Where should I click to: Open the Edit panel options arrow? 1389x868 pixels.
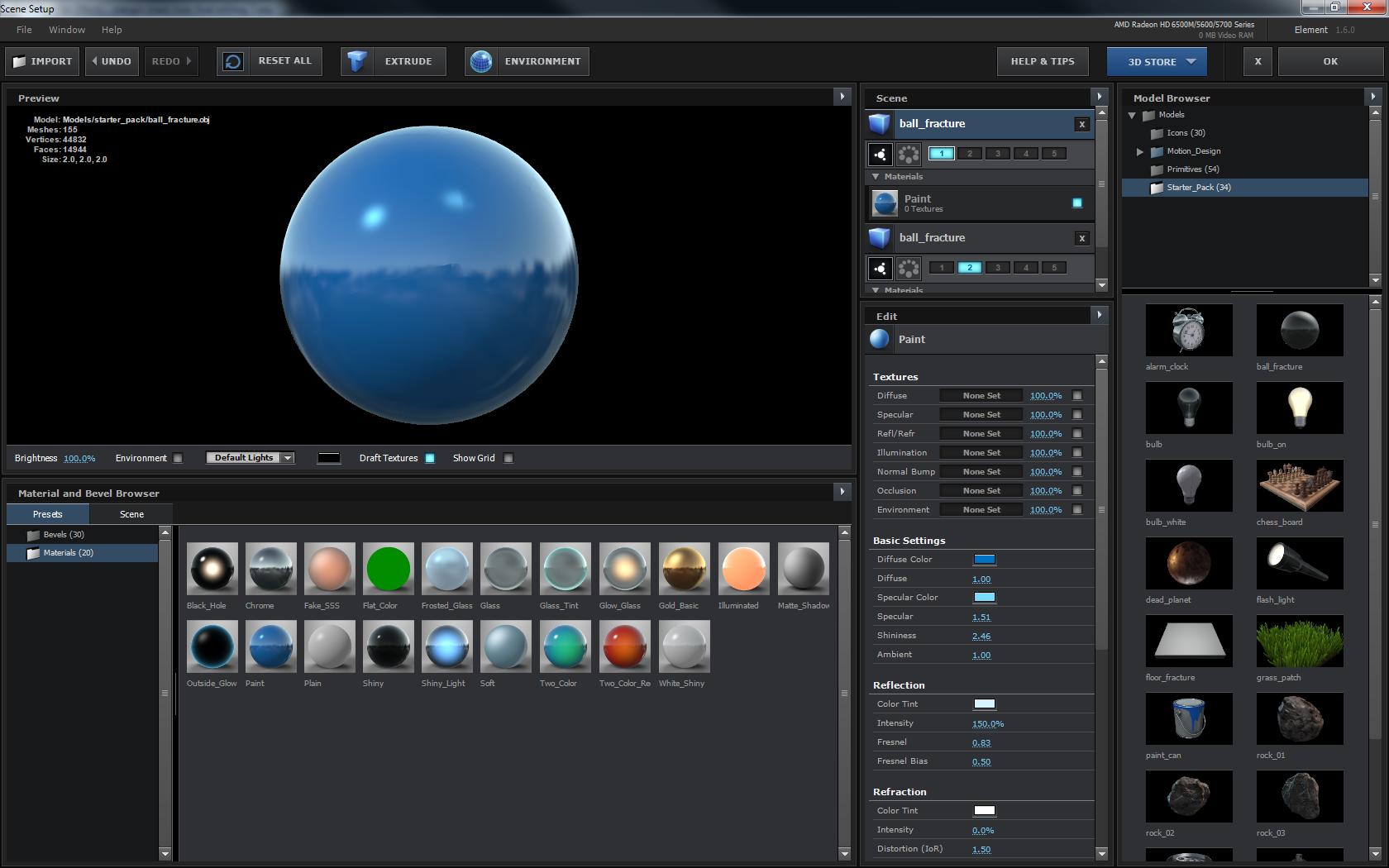(x=1099, y=315)
